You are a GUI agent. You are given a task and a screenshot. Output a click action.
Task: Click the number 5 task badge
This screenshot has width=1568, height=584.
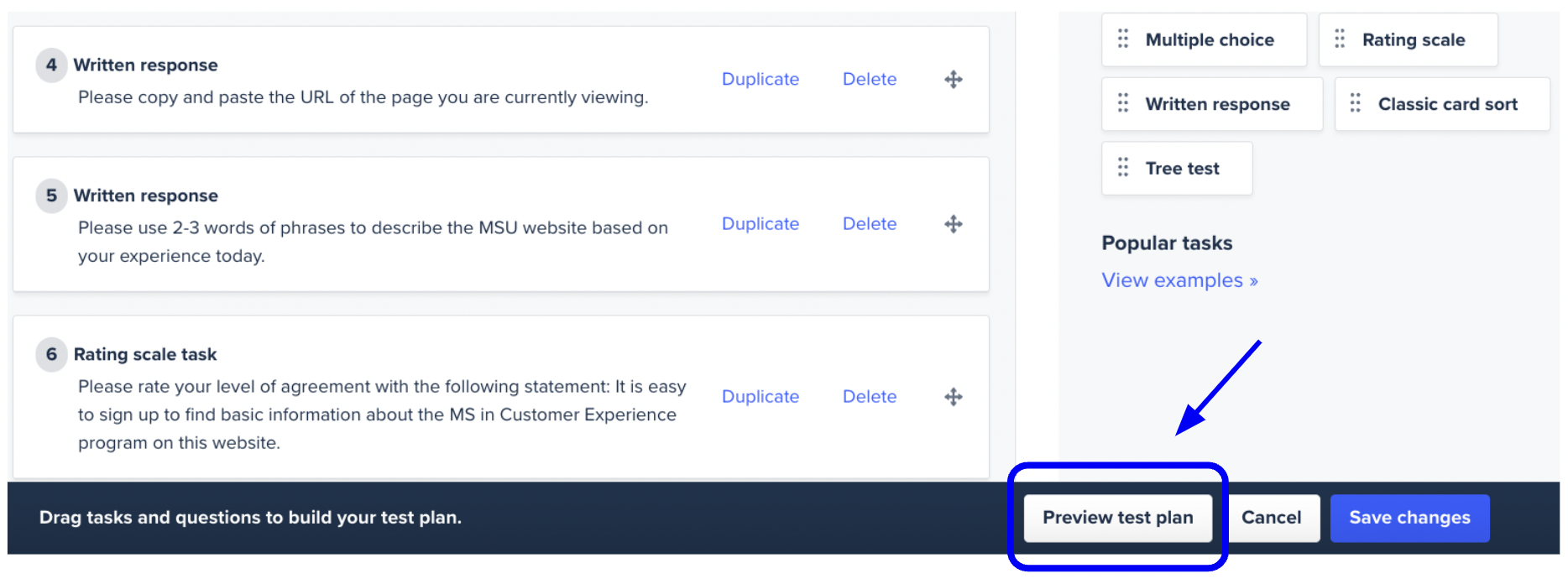(x=51, y=196)
